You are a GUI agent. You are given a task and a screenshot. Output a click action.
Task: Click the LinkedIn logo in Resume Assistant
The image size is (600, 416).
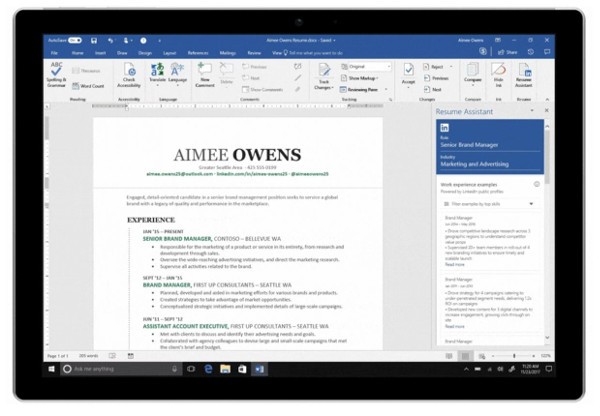click(x=445, y=128)
